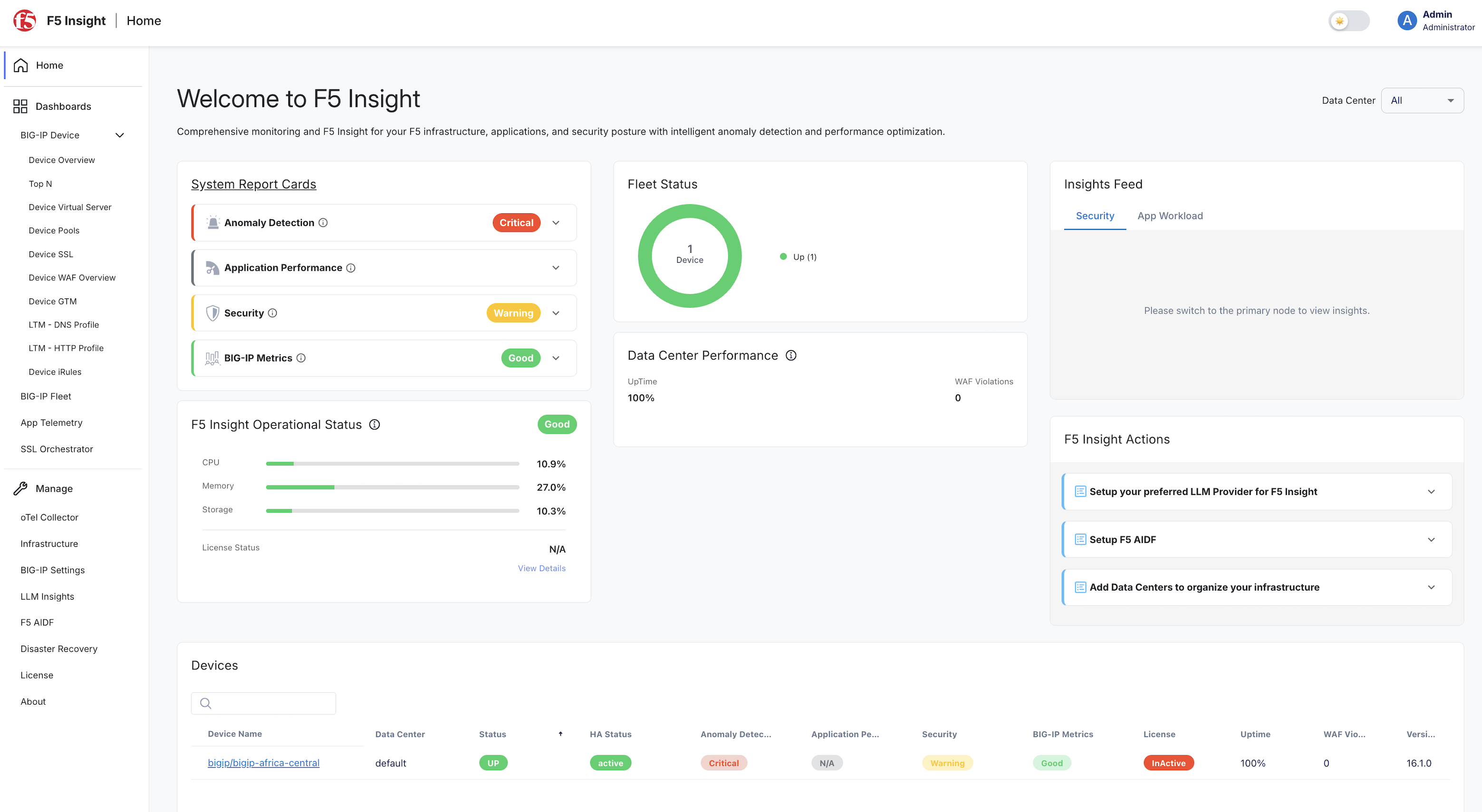Open Device Pools dashboard
Image resolution: width=1482 pixels, height=812 pixels.
tap(54, 230)
